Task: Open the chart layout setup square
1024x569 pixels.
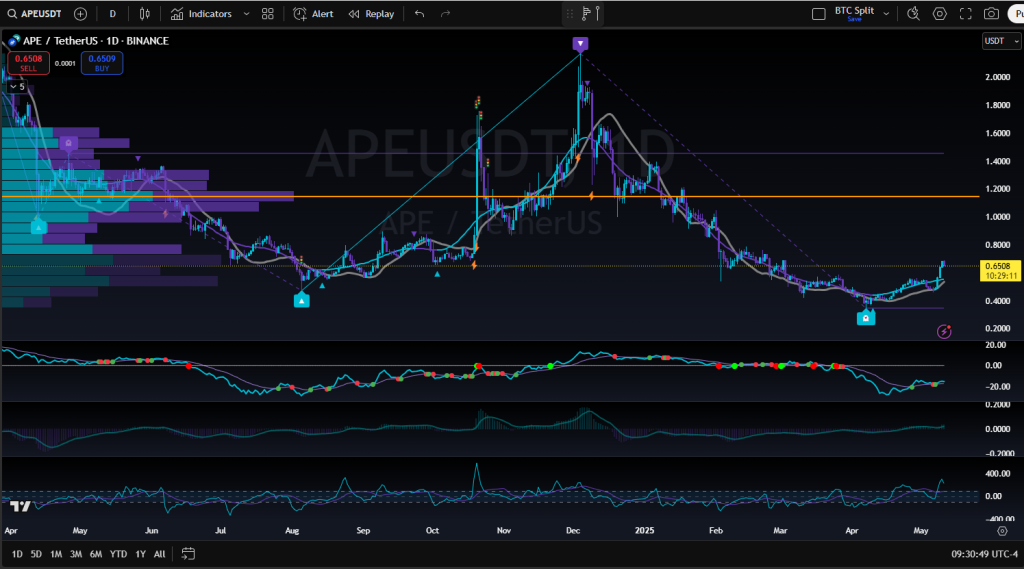Action: [818, 14]
